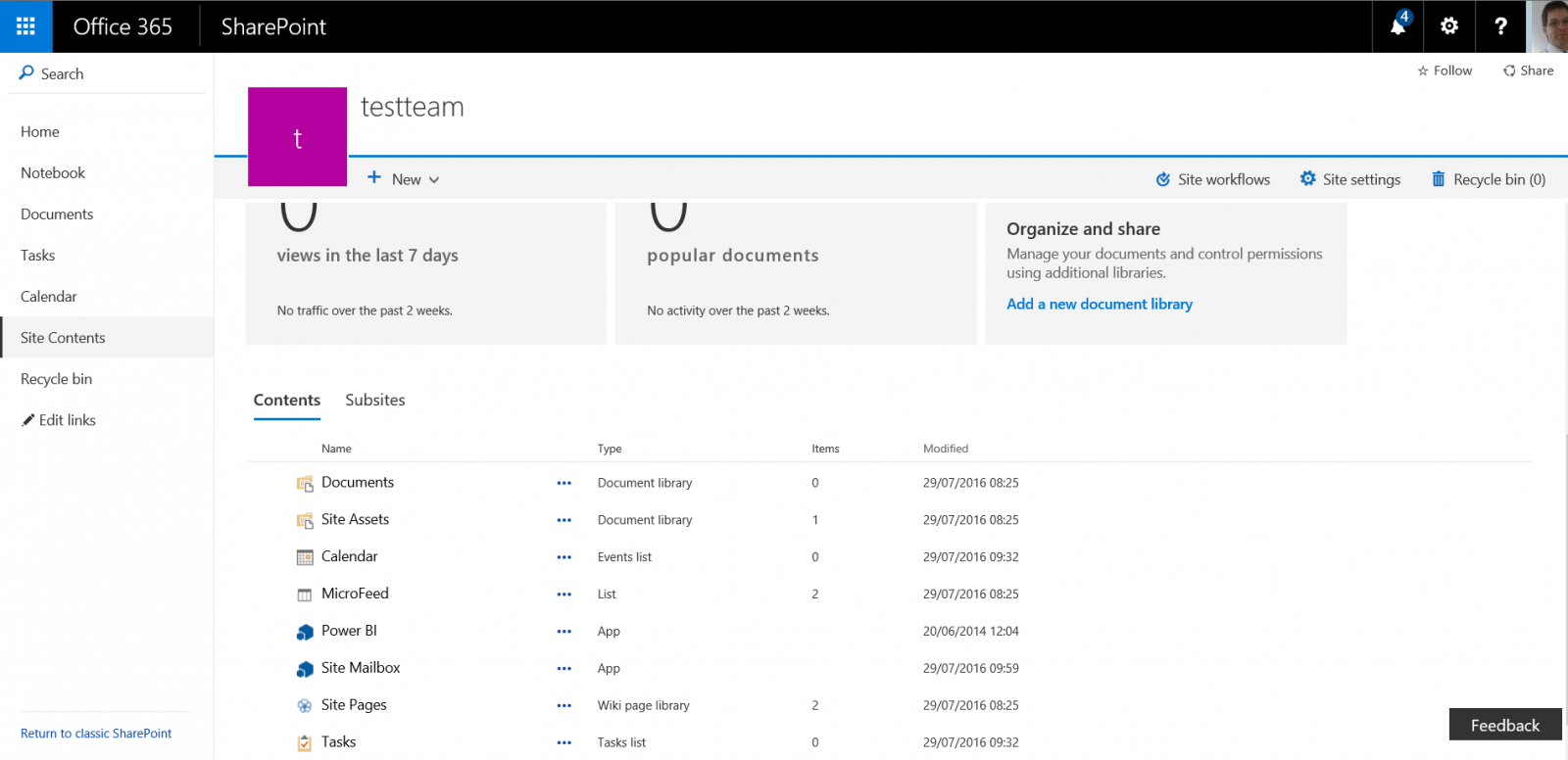This screenshot has height=760, width=1568.
Task: Open the user profile picture
Action: coord(1547,26)
